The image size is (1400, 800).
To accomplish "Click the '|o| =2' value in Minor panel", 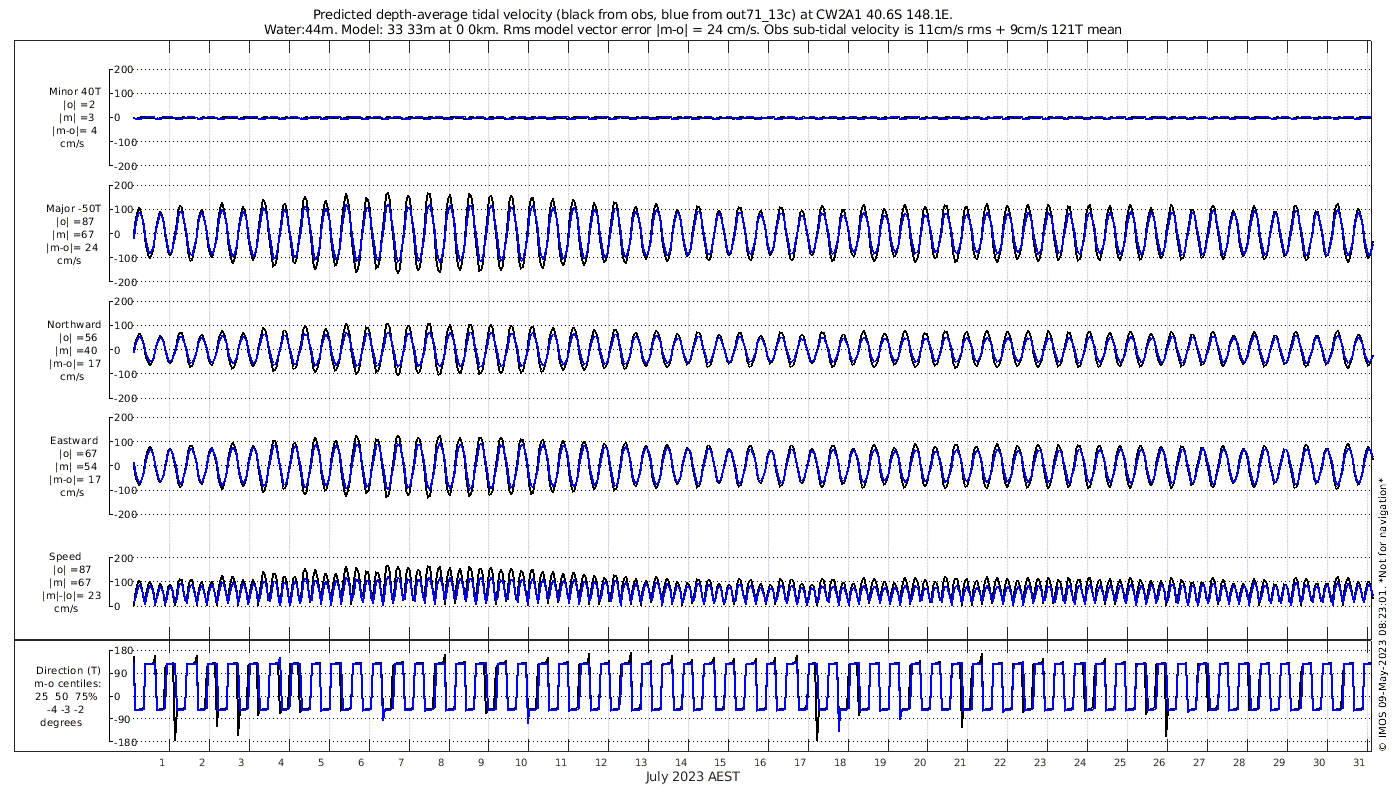I will tap(79, 105).
